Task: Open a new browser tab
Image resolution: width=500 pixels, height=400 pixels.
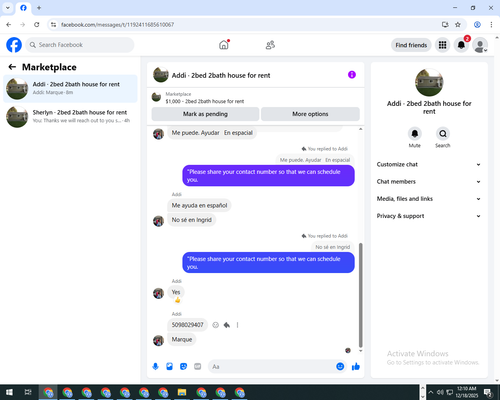Action: click(39, 8)
